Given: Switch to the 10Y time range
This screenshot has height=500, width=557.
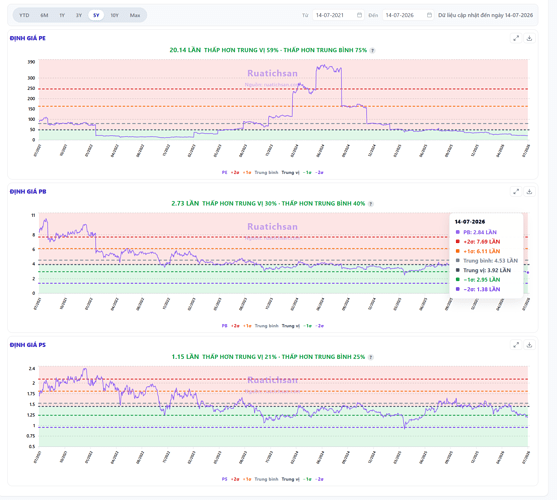Looking at the screenshot, I should coord(114,15).
